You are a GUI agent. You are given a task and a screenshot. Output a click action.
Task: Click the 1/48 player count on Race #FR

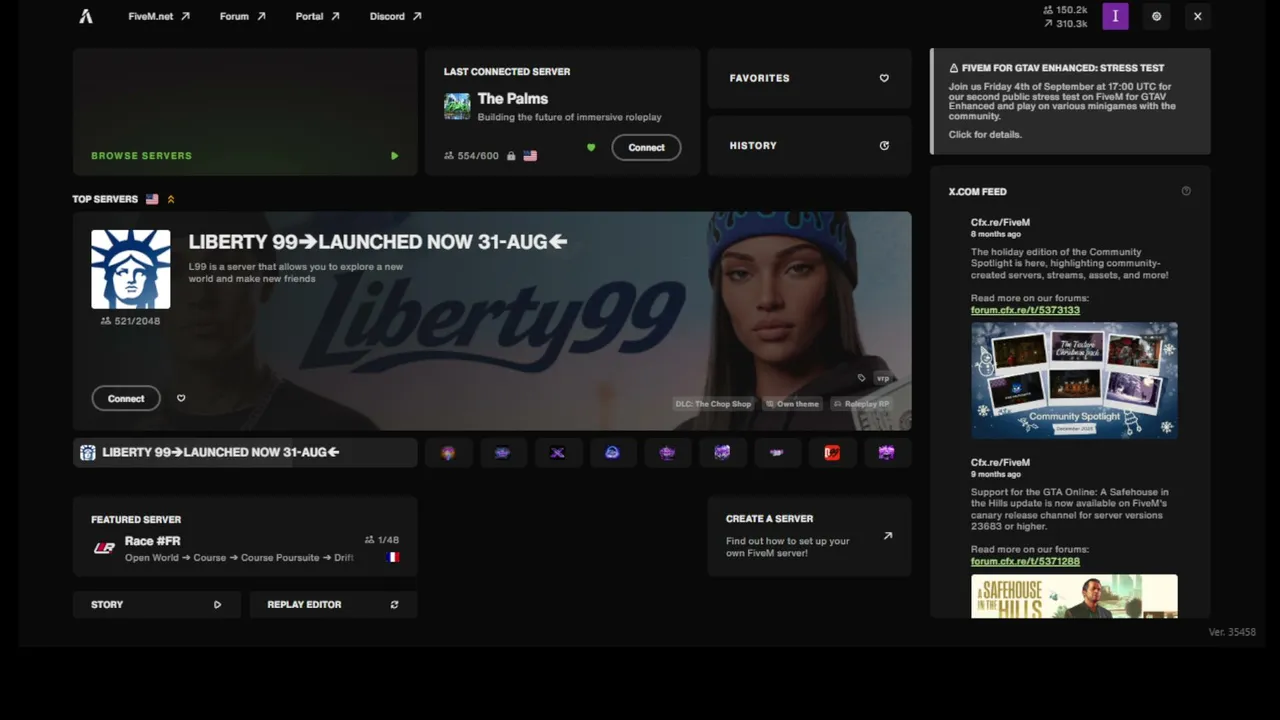pyautogui.click(x=382, y=540)
